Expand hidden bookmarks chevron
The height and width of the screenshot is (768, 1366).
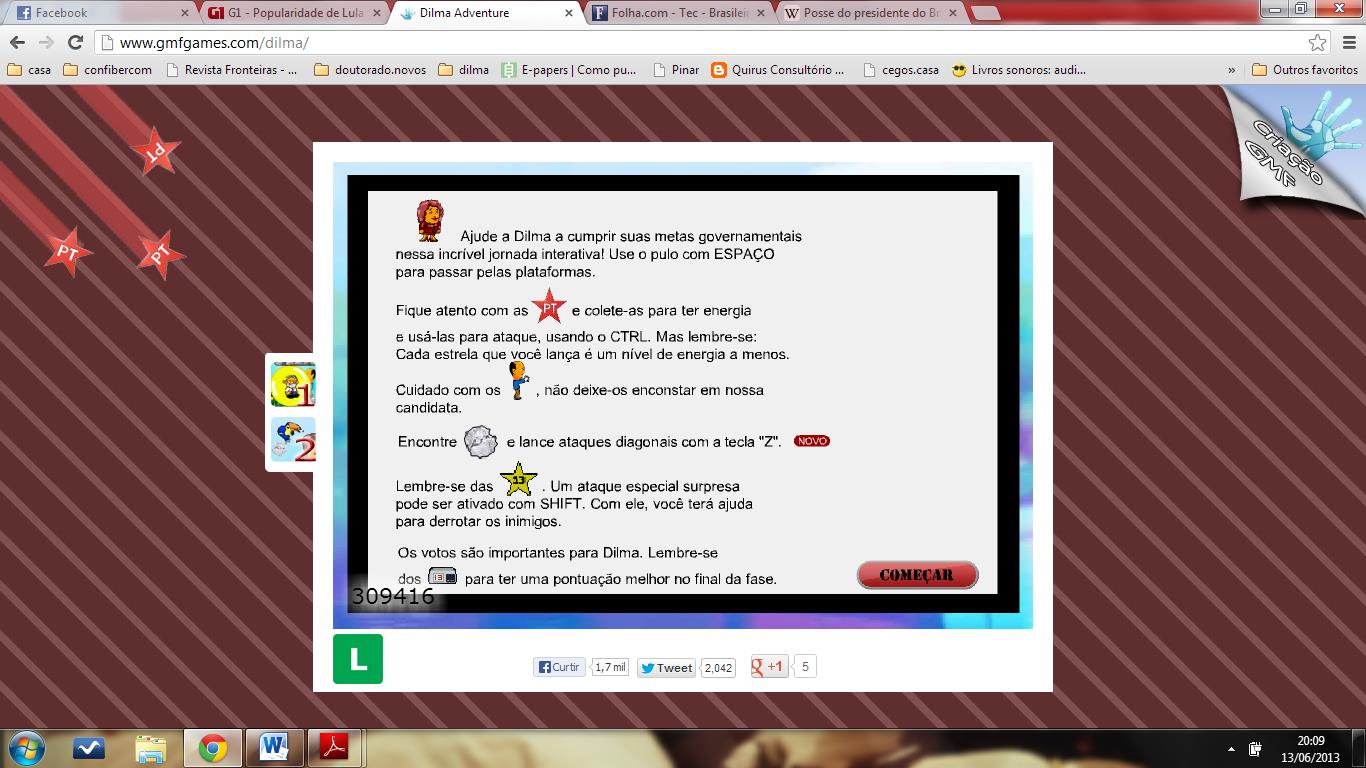pyautogui.click(x=1231, y=70)
